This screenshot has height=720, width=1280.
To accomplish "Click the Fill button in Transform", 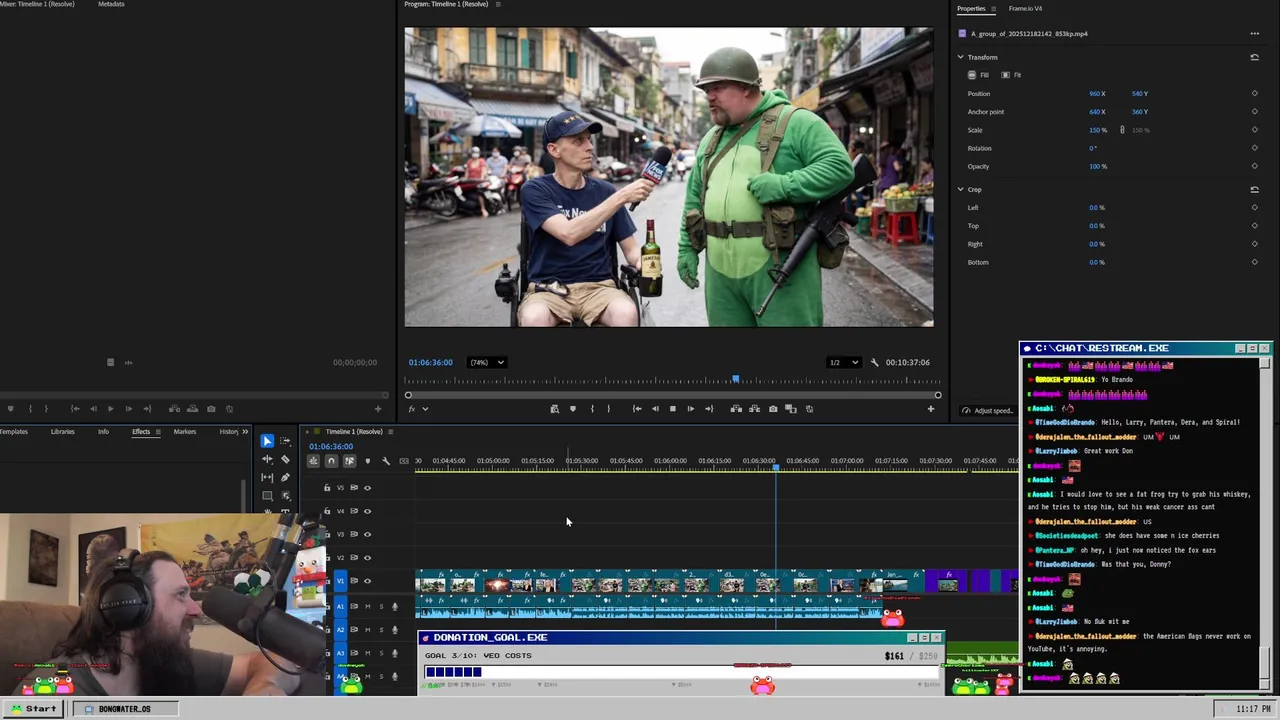I will click(978, 75).
